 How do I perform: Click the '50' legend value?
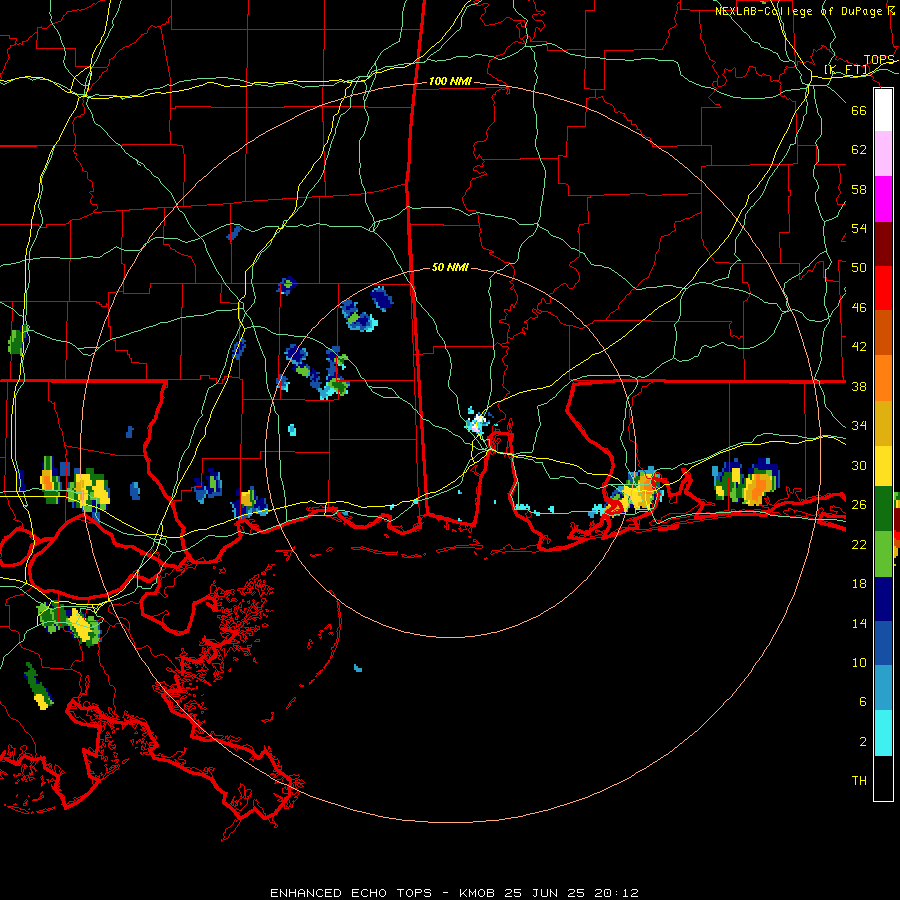coord(859,267)
